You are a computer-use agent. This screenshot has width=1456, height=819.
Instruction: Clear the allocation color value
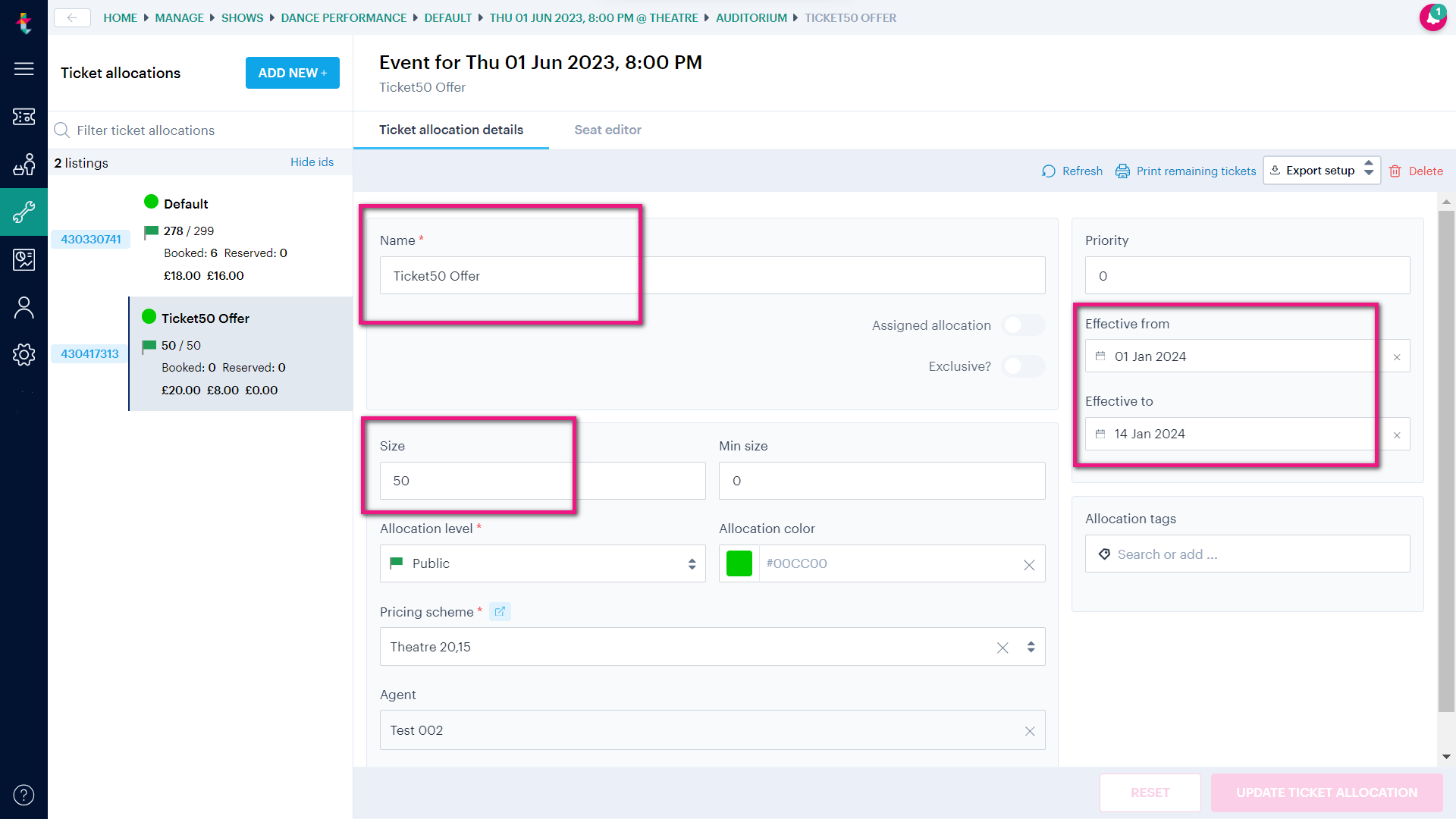coord(1029,565)
